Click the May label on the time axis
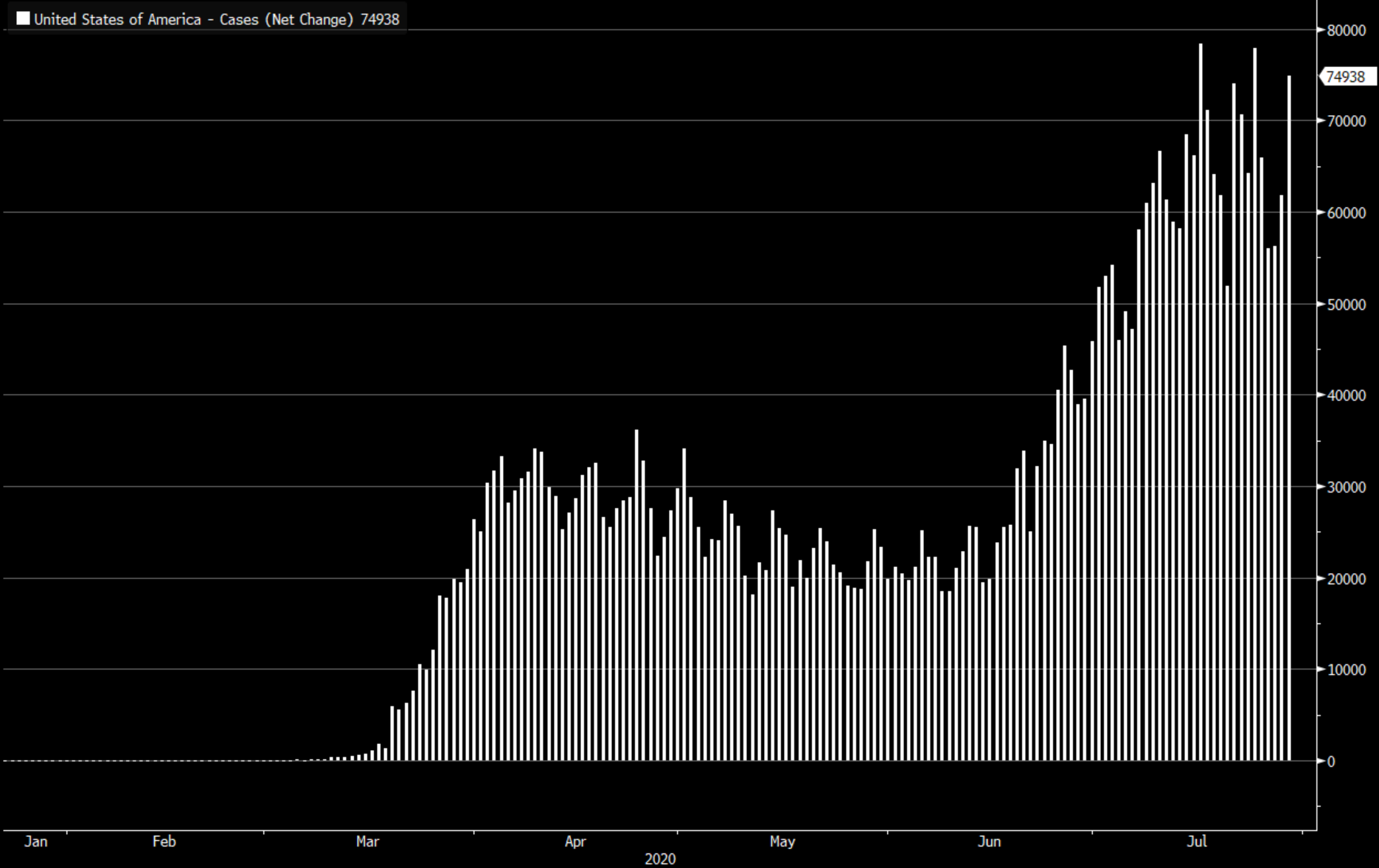This screenshot has width=1379, height=868. click(782, 841)
